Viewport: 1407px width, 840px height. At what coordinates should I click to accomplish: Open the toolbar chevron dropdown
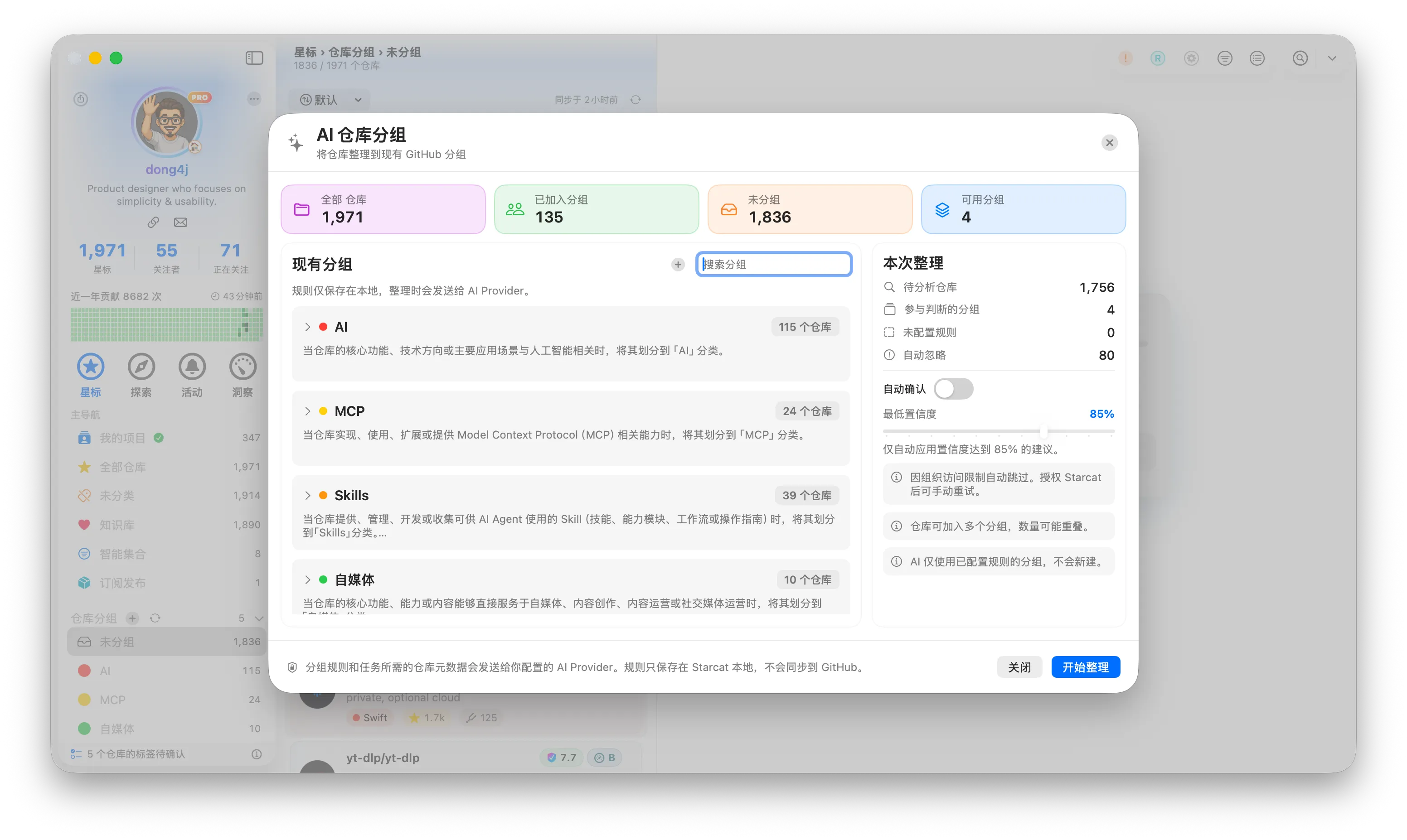[x=1332, y=58]
